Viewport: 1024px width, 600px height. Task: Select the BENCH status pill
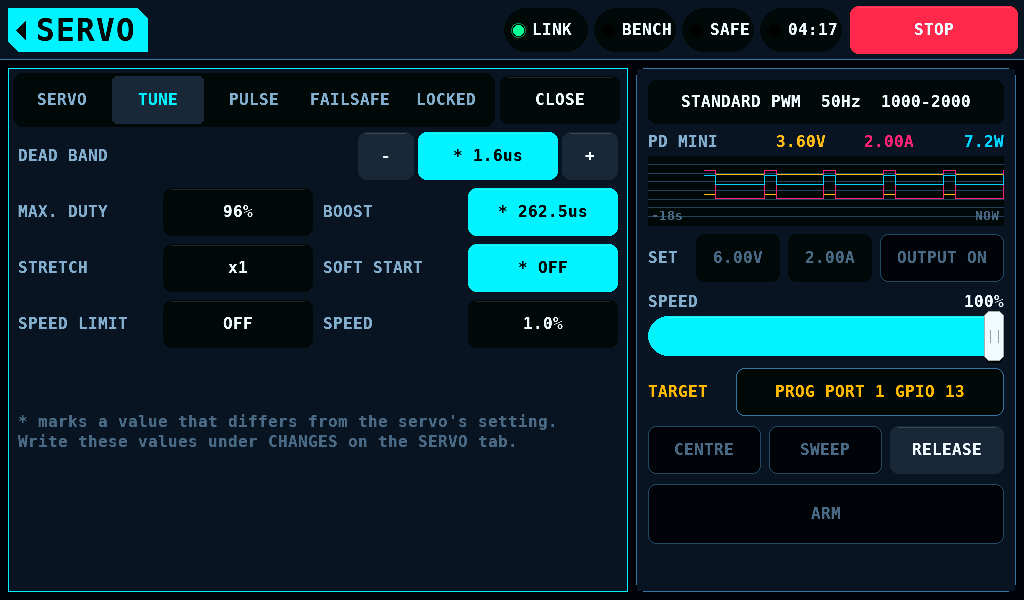coord(635,30)
